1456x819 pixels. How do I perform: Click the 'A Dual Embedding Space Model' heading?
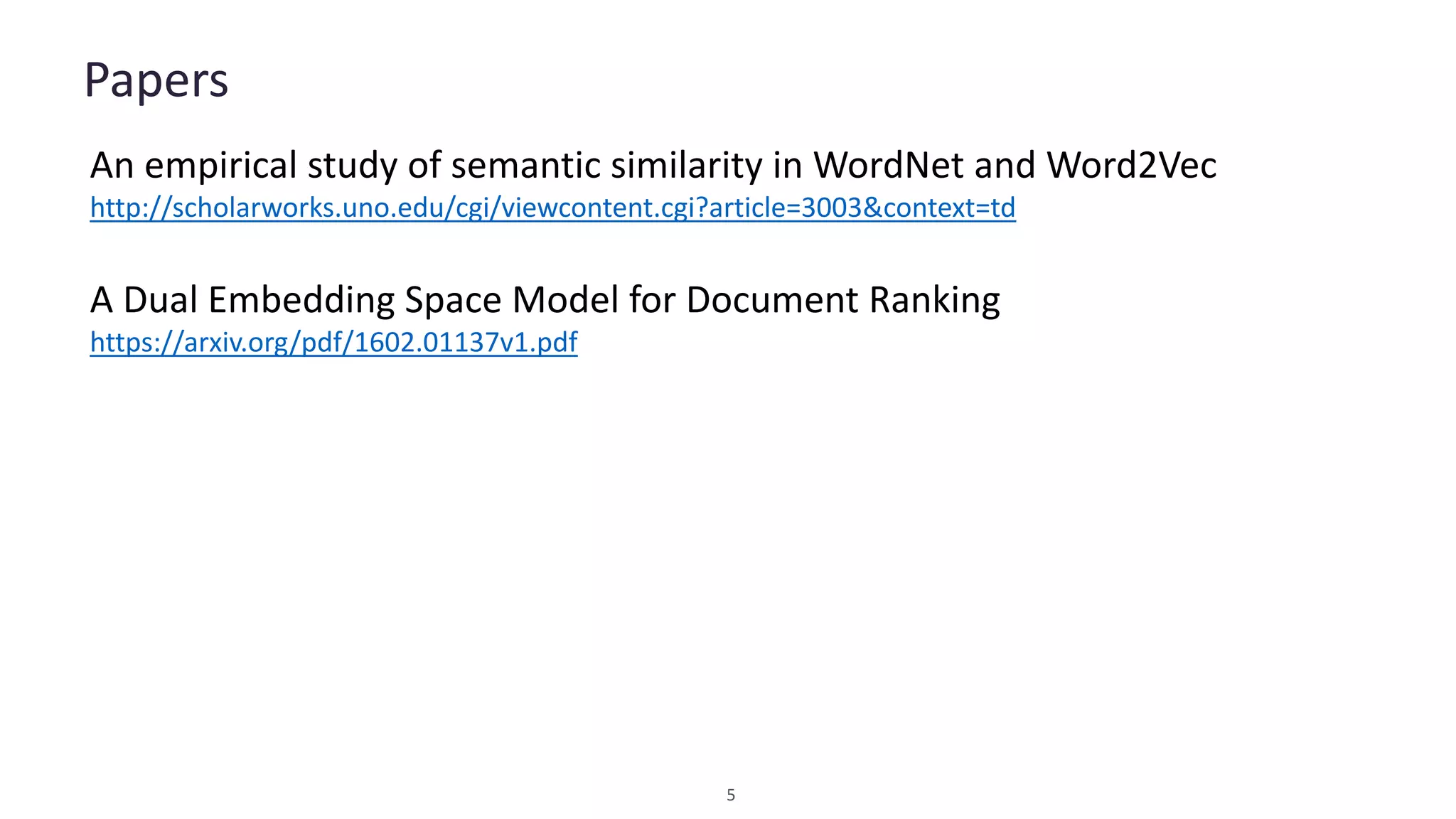click(545, 299)
